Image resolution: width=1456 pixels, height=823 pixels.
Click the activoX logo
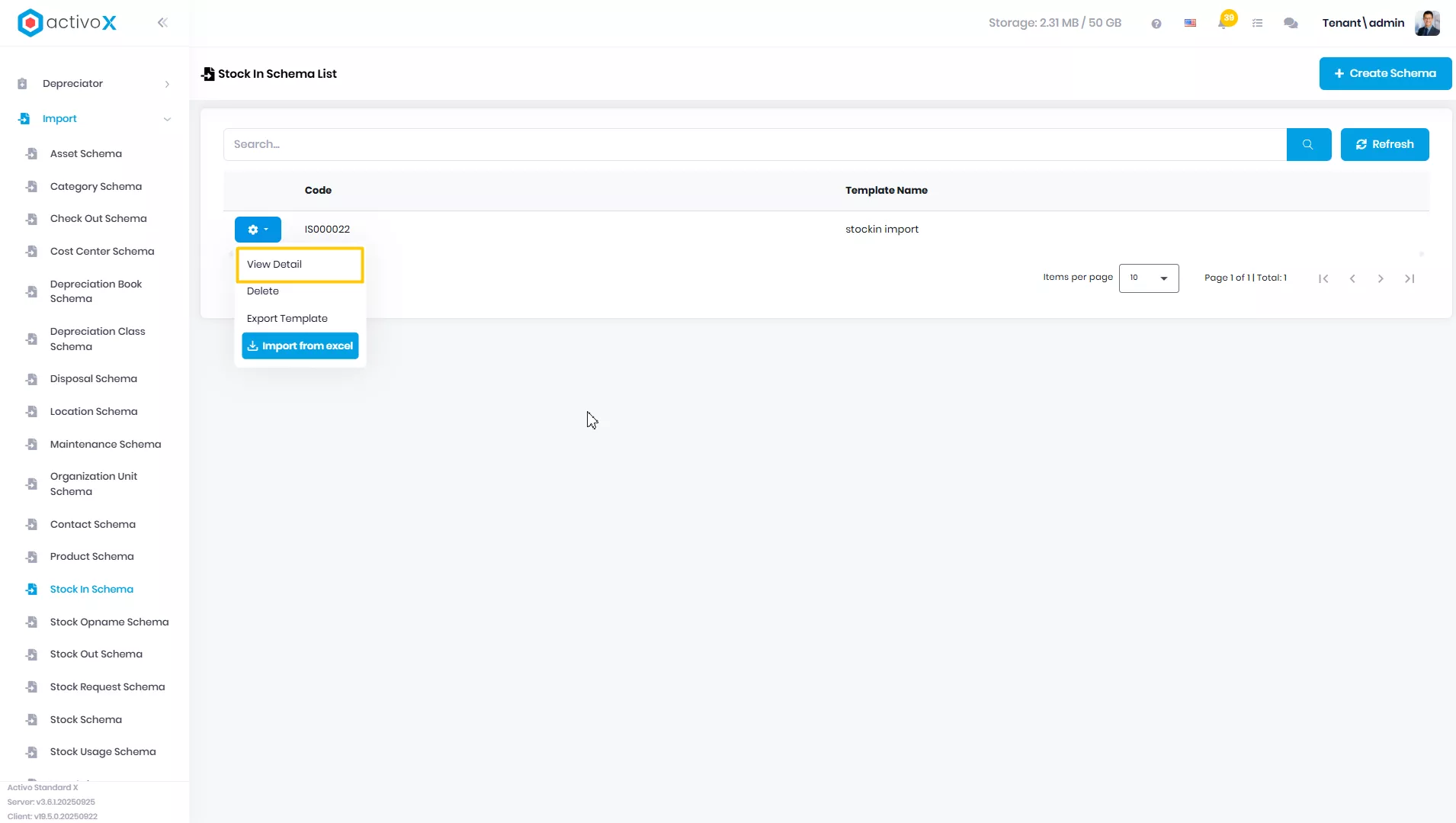(x=67, y=23)
